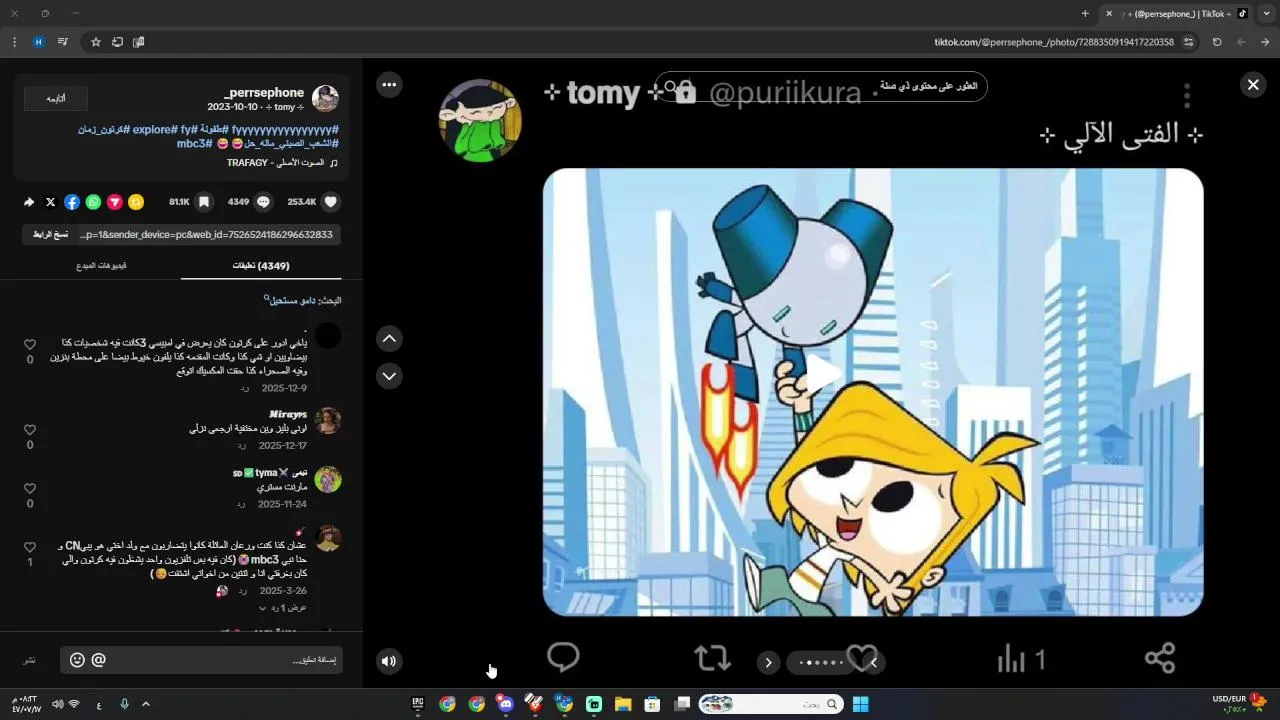1280x720 pixels.
Task: Show hidden system tray icons chevron
Action: click(146, 704)
